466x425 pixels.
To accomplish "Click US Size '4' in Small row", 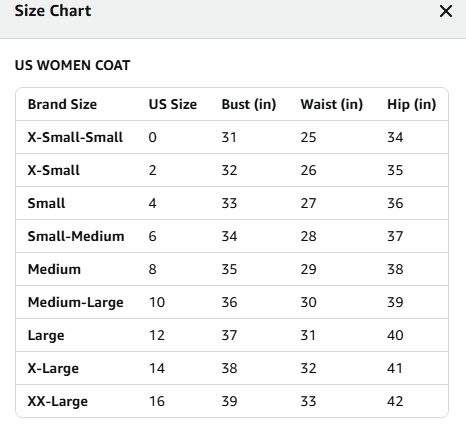I will point(152,203).
